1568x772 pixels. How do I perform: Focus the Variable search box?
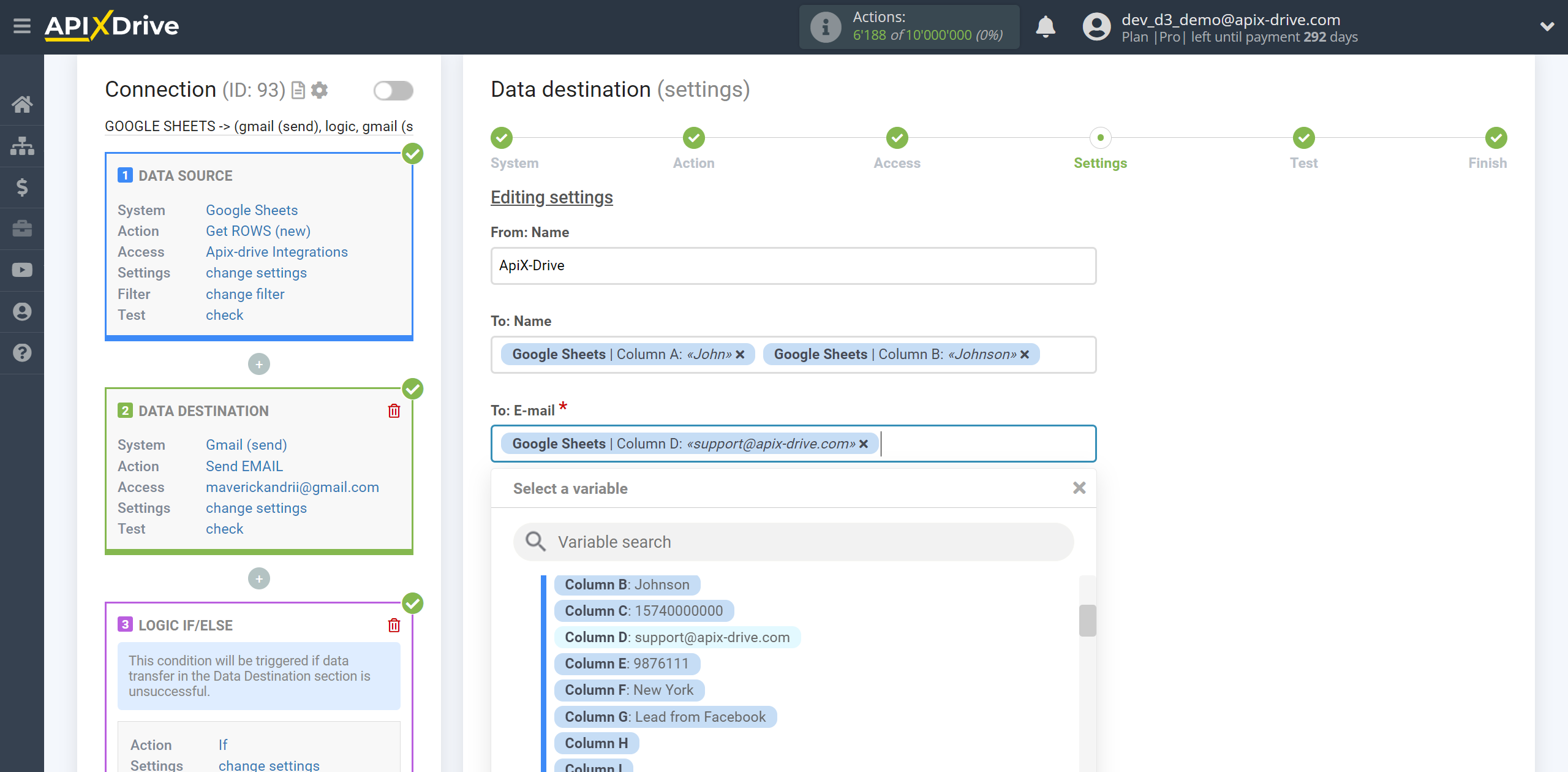coord(793,542)
